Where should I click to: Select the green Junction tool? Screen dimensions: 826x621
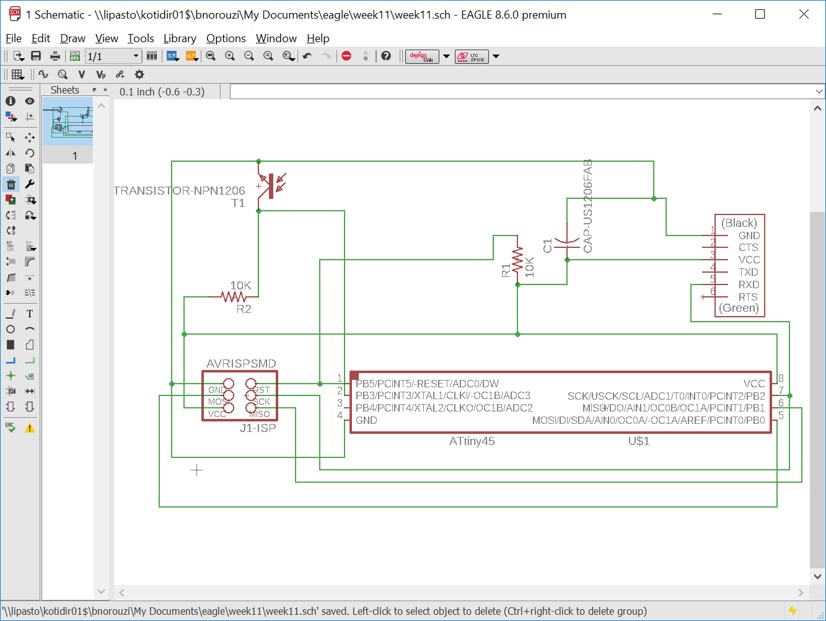11,376
